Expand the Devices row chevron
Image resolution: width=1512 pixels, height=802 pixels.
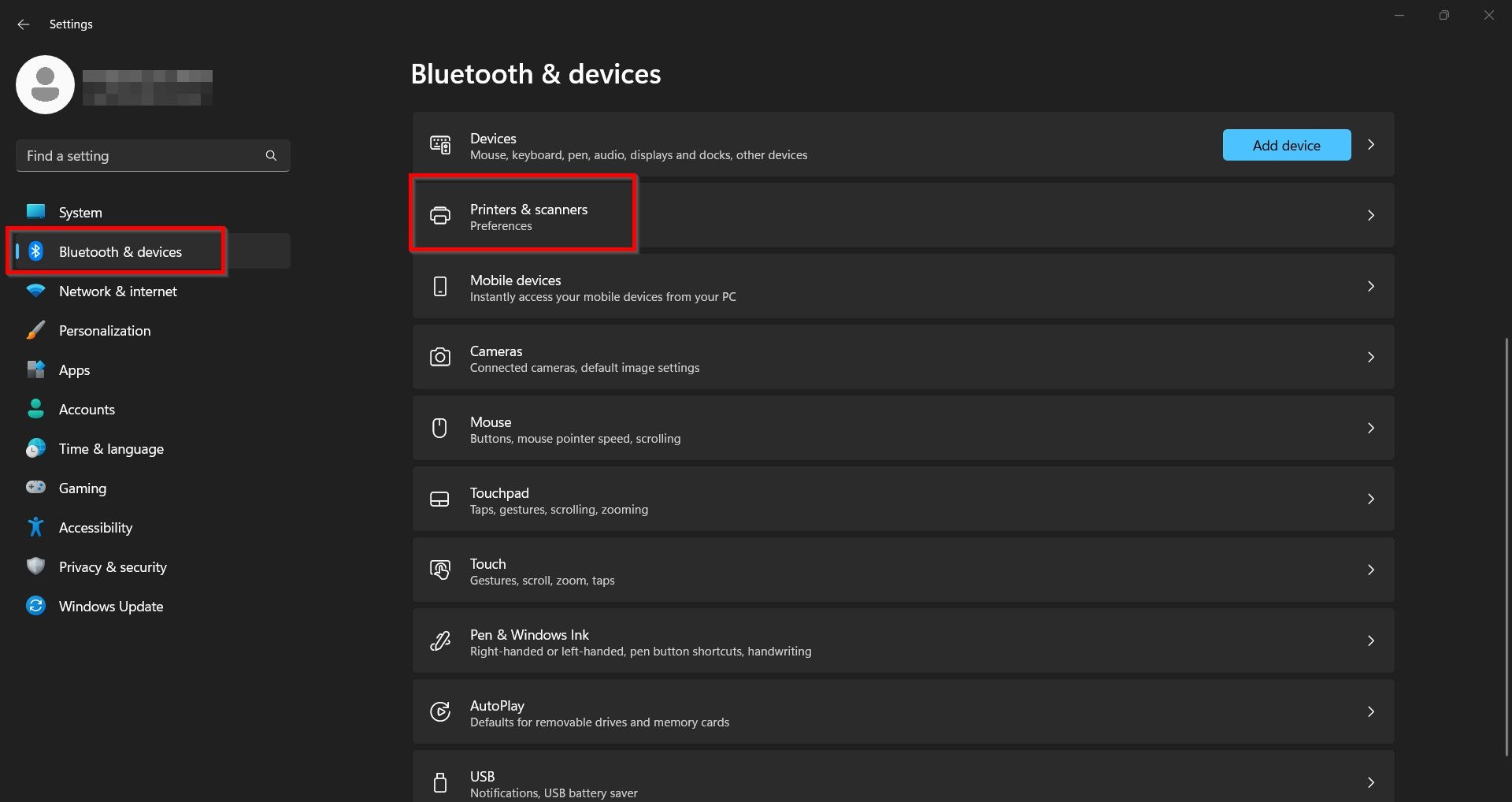click(1371, 145)
